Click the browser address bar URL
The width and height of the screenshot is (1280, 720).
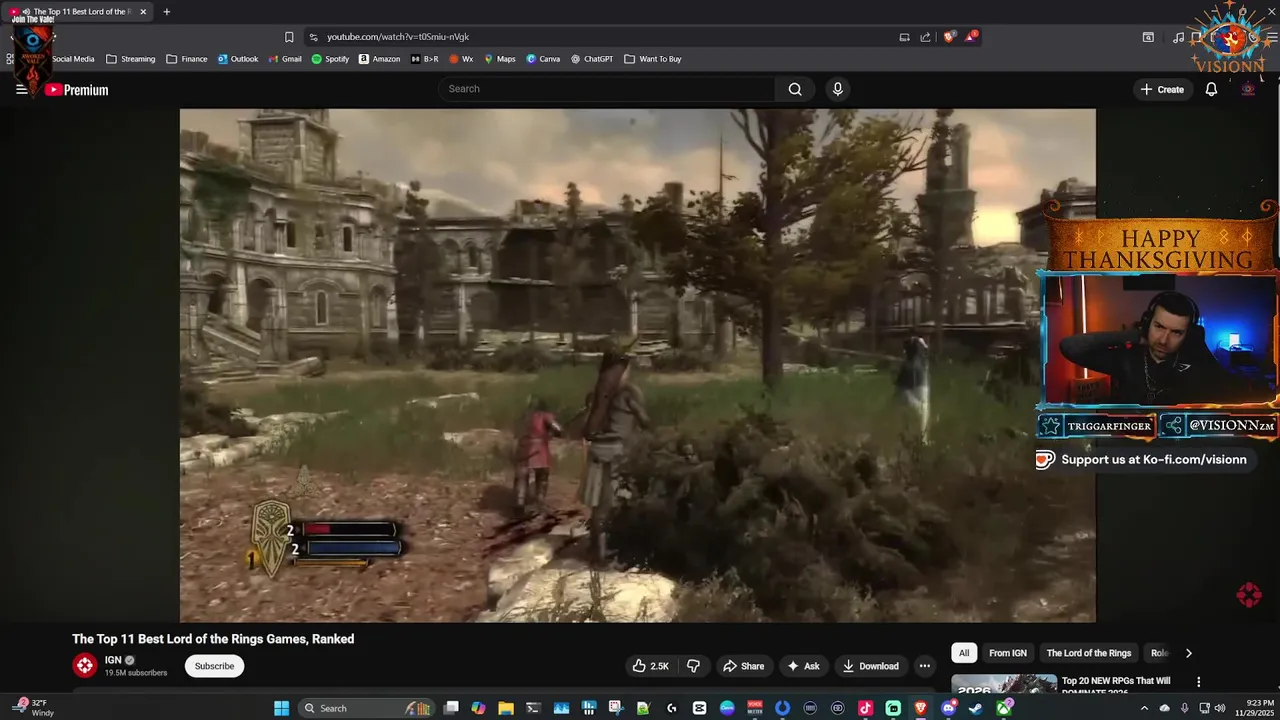(398, 37)
